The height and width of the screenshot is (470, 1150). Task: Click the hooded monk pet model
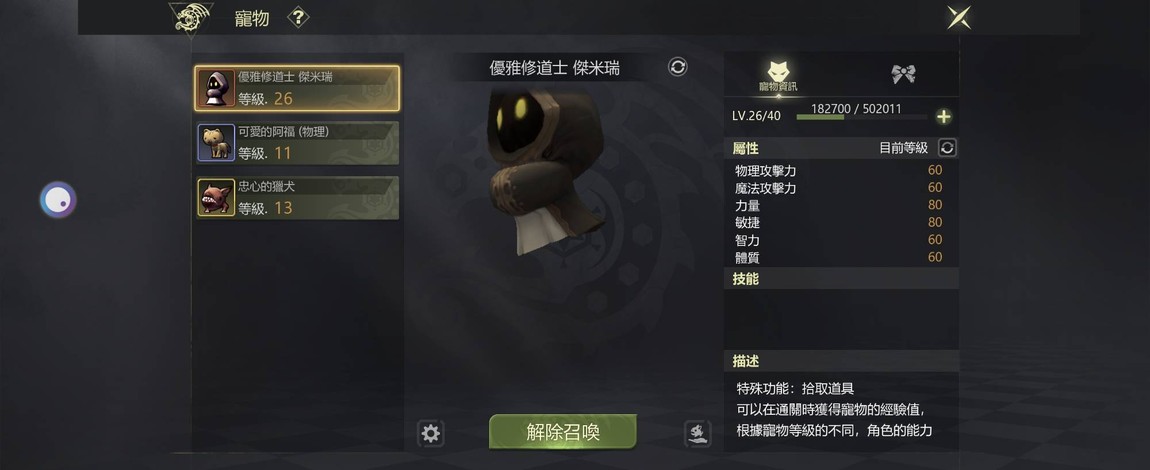pos(545,172)
